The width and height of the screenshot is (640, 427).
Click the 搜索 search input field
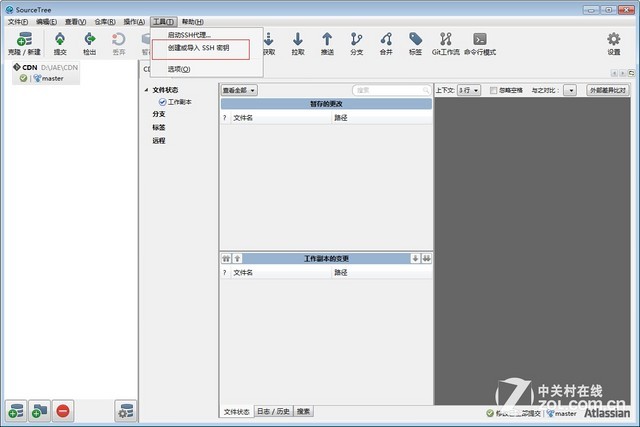[x=390, y=90]
